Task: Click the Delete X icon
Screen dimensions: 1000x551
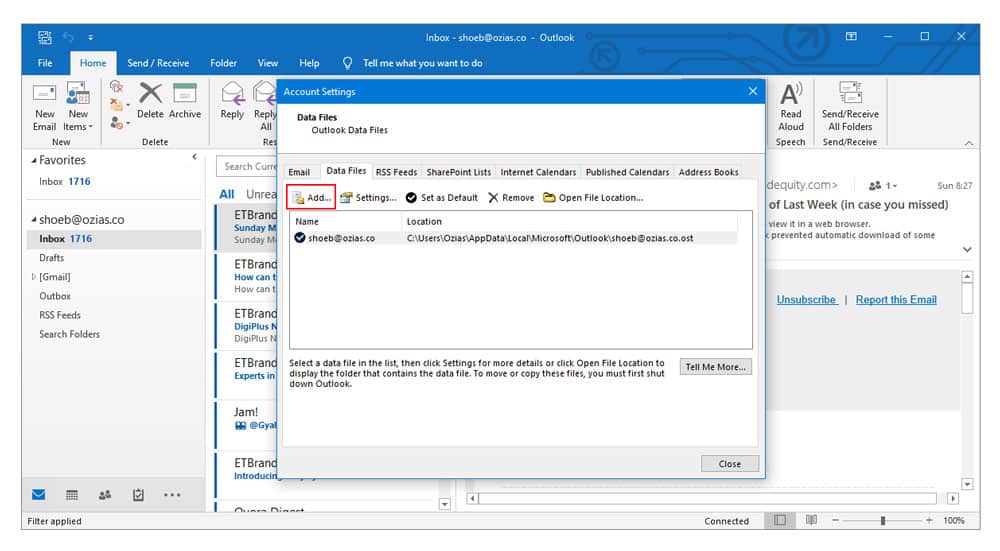Action: pyautogui.click(x=151, y=93)
